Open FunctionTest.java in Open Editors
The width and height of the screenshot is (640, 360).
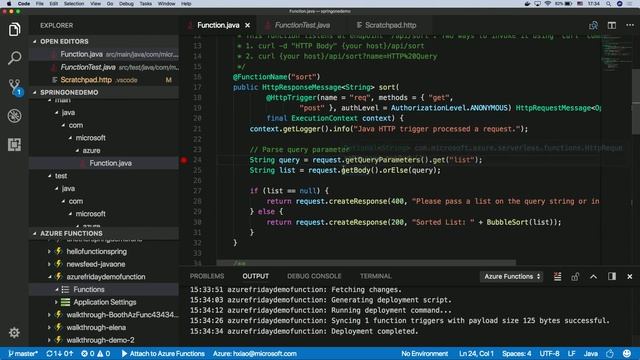104,67
